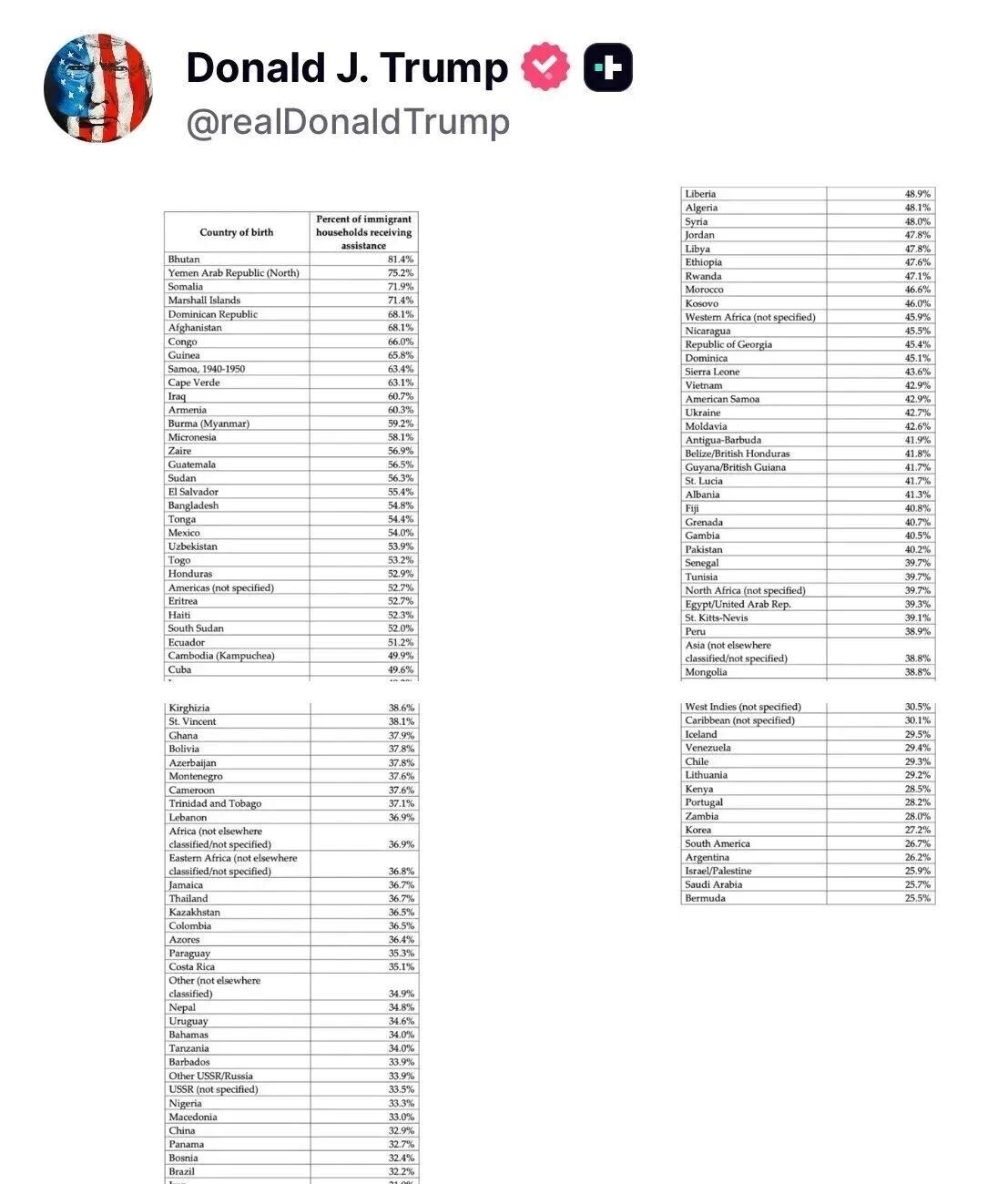Click the 'Country of birth' column header

coord(237,232)
